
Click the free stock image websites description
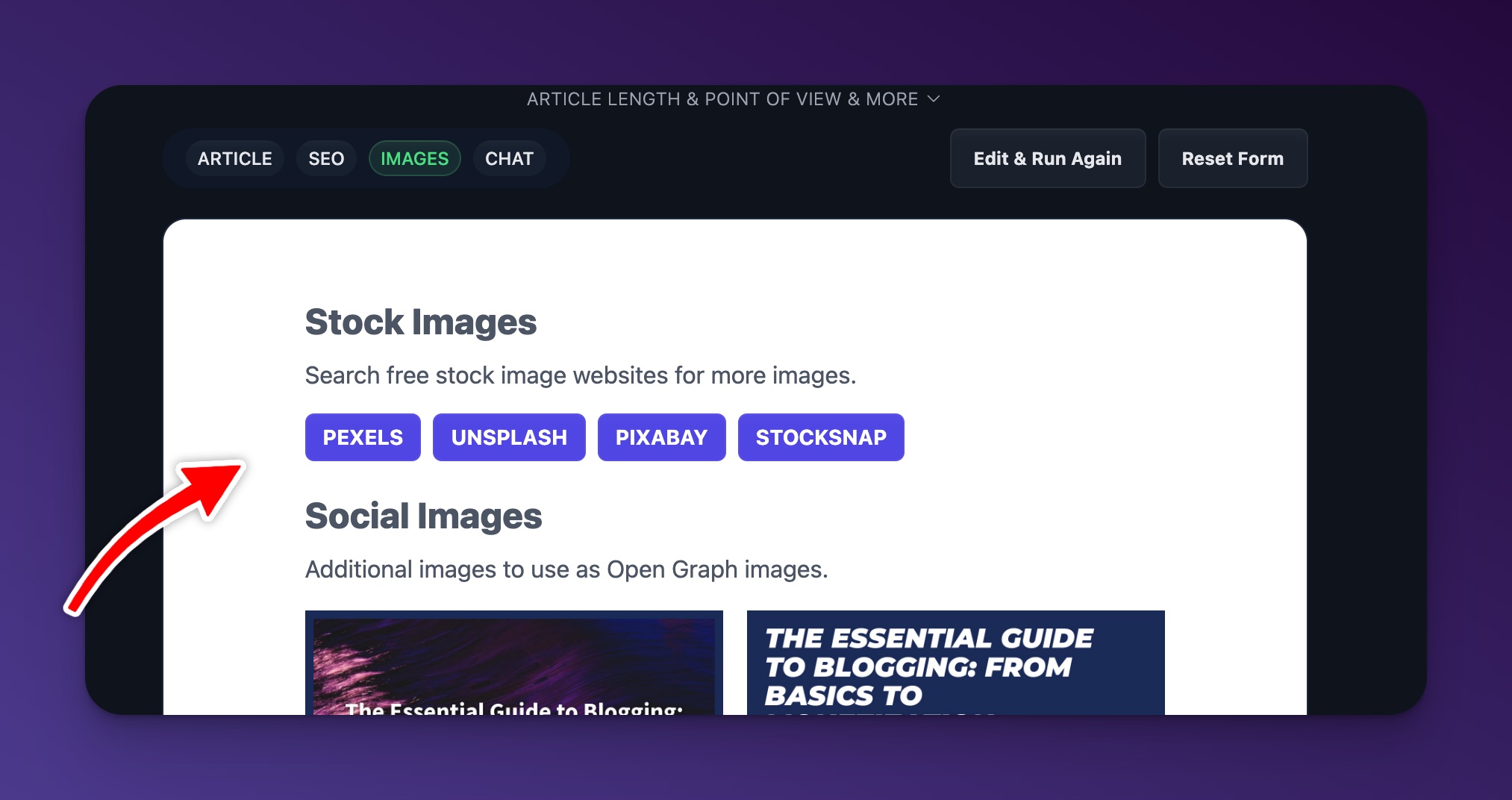580,375
